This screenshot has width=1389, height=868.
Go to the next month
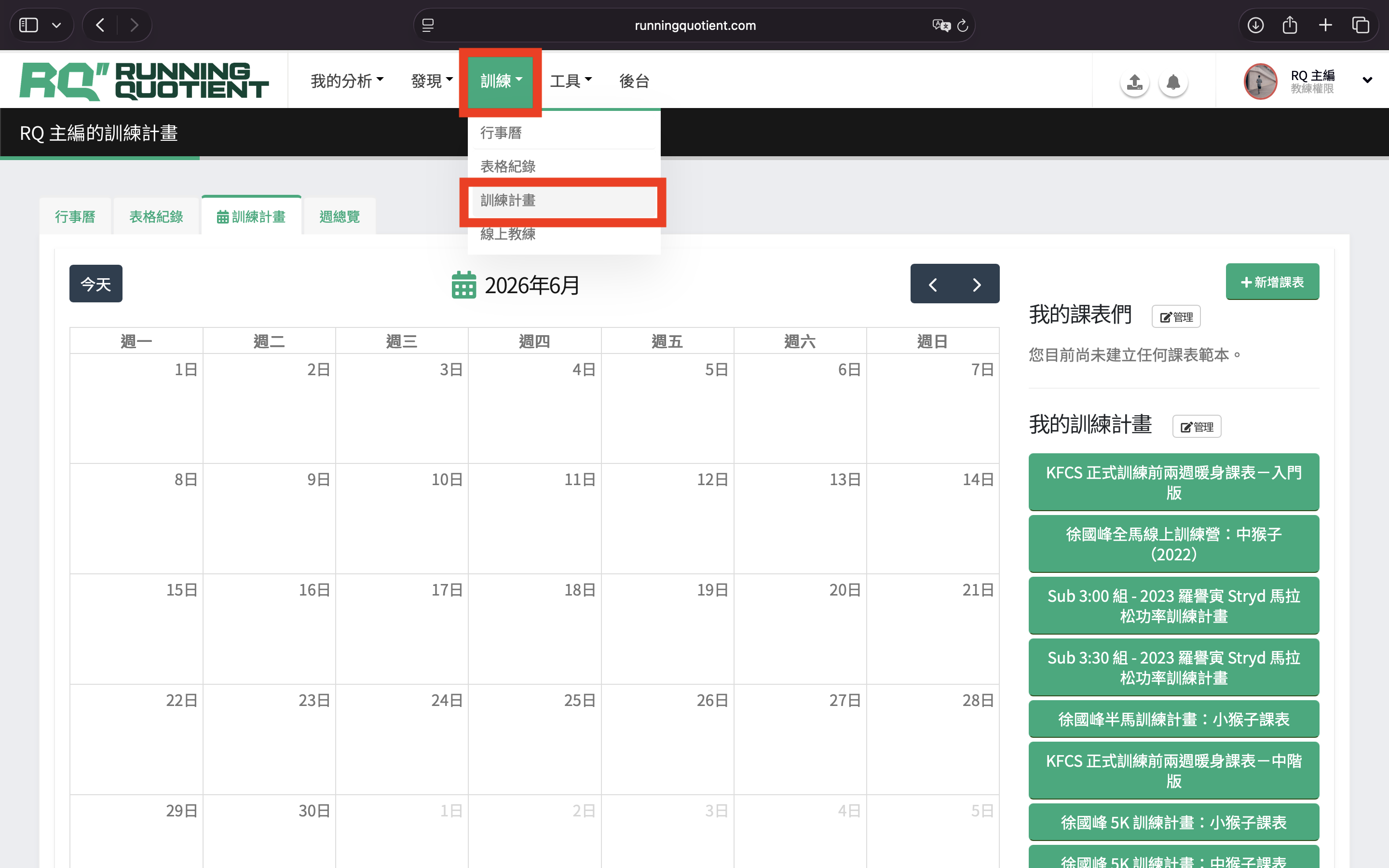coord(977,284)
